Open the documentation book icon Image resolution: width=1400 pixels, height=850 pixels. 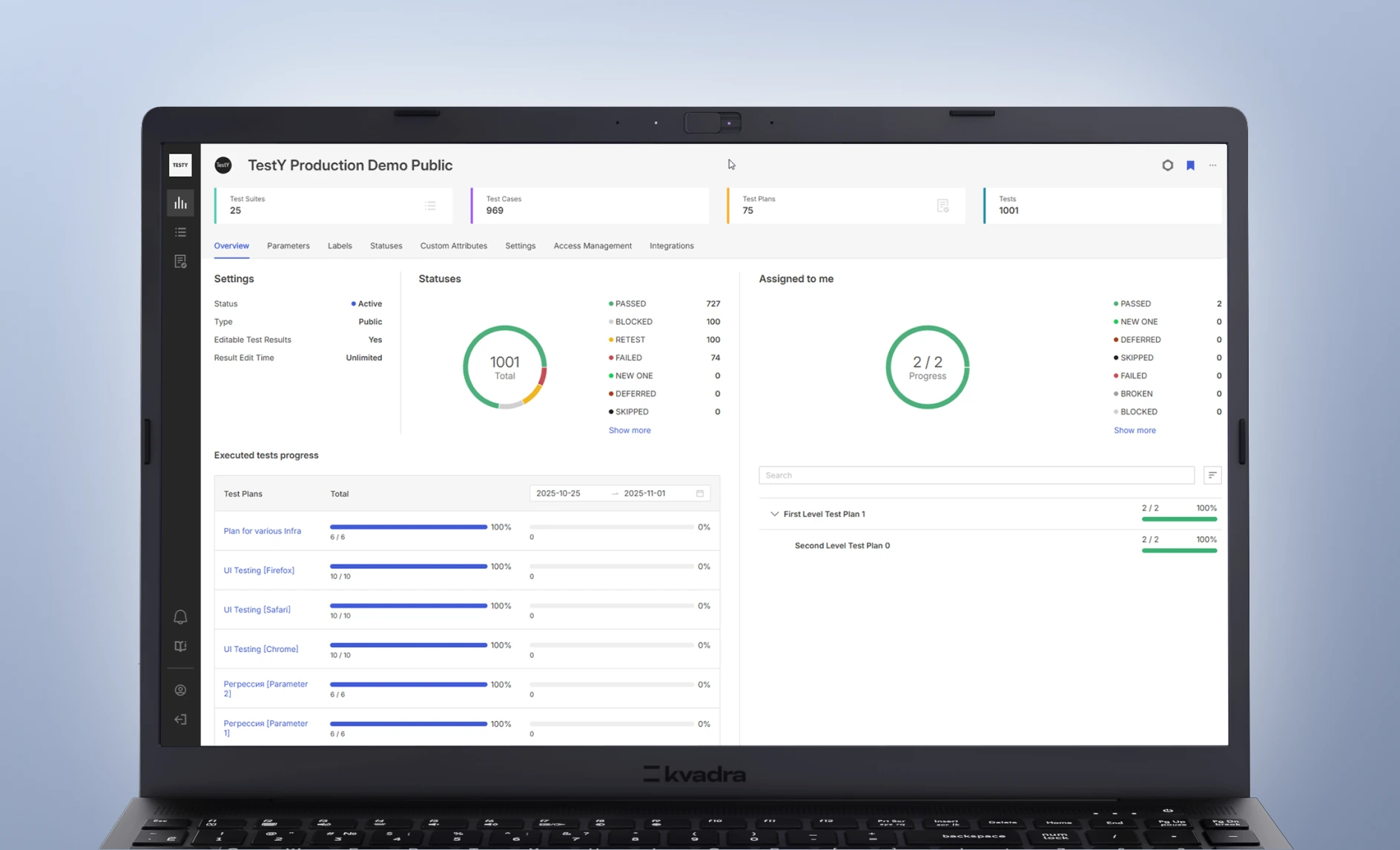click(180, 647)
